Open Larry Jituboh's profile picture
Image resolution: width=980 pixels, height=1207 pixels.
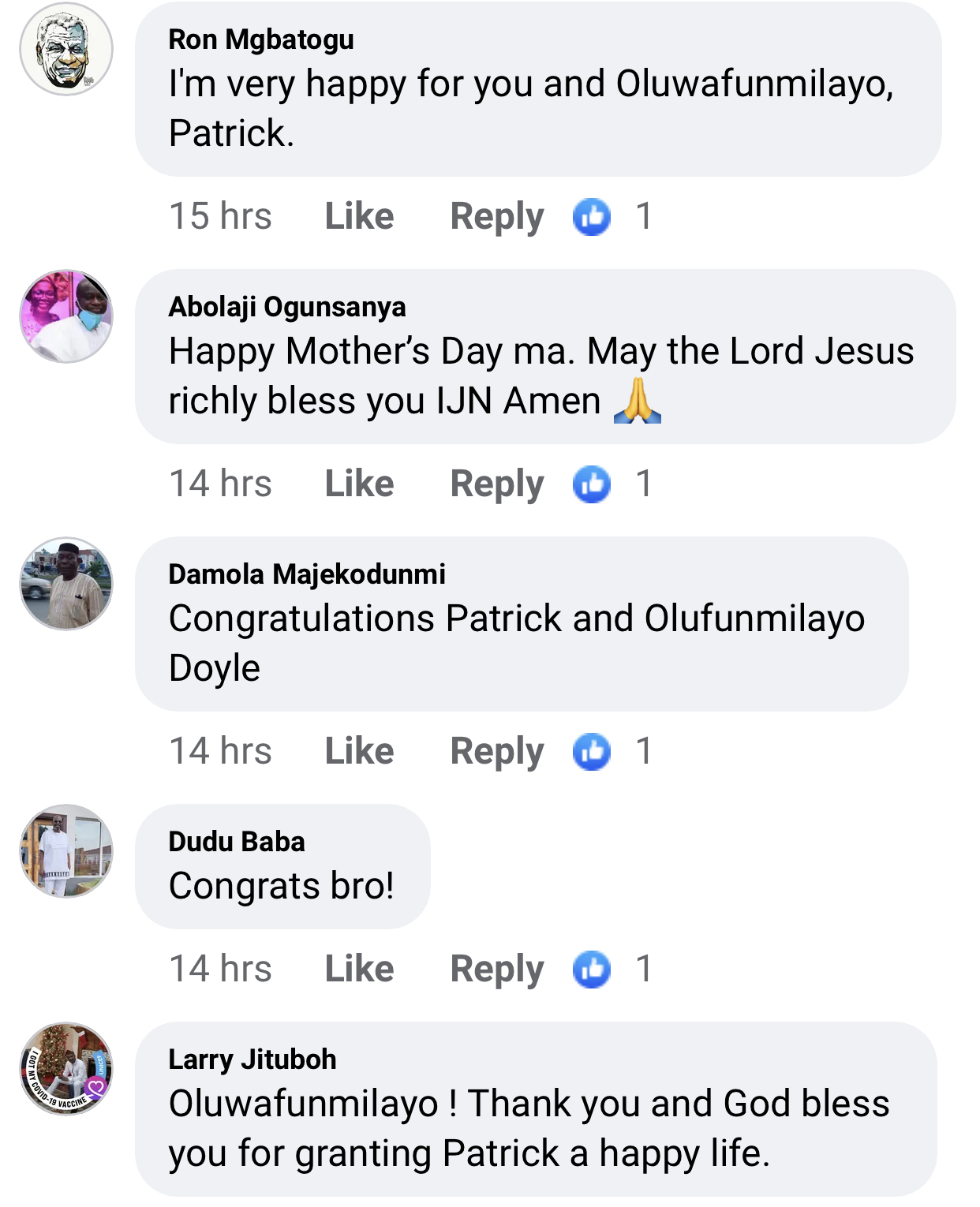[x=66, y=1069]
